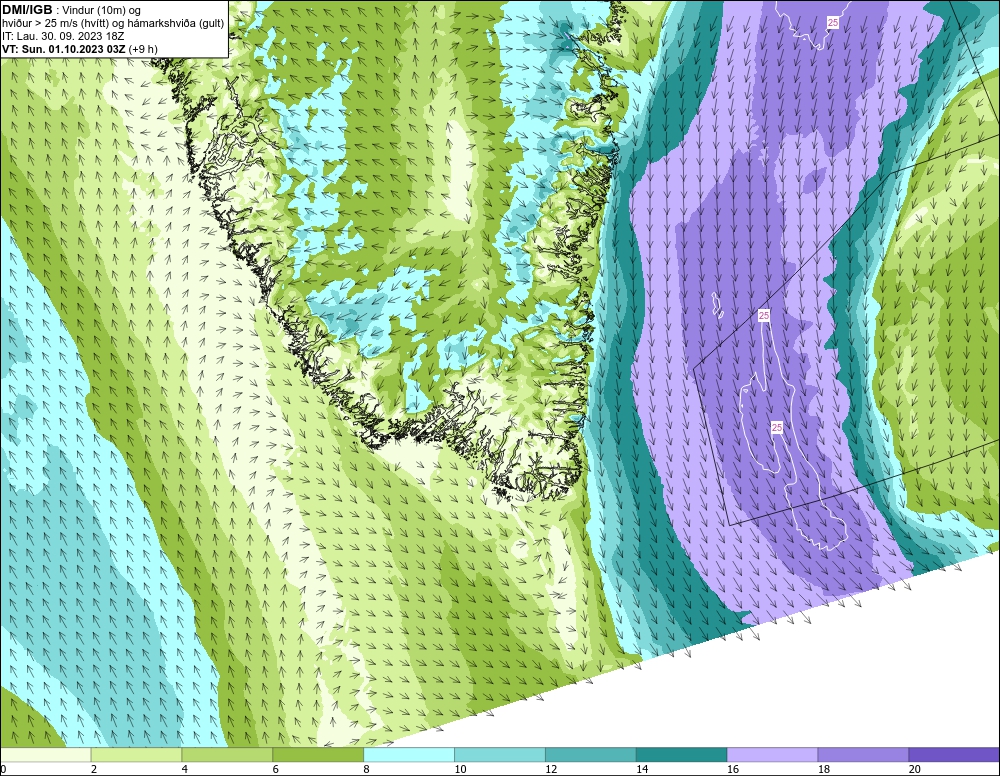The height and width of the screenshot is (776, 1000).
Task: Click the legend scale value '8'
Action: pyautogui.click(x=367, y=770)
